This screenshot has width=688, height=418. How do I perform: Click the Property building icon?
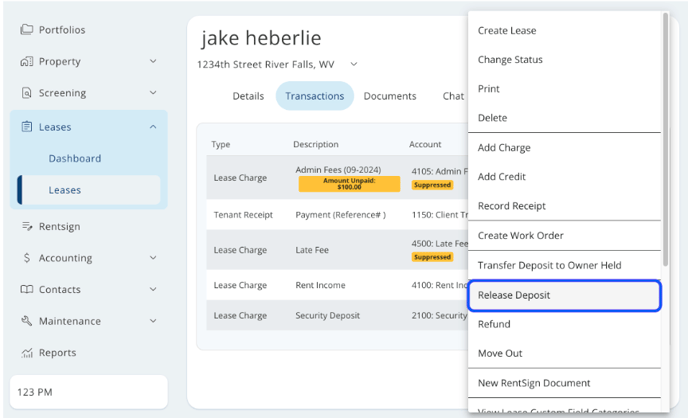click(x=27, y=62)
